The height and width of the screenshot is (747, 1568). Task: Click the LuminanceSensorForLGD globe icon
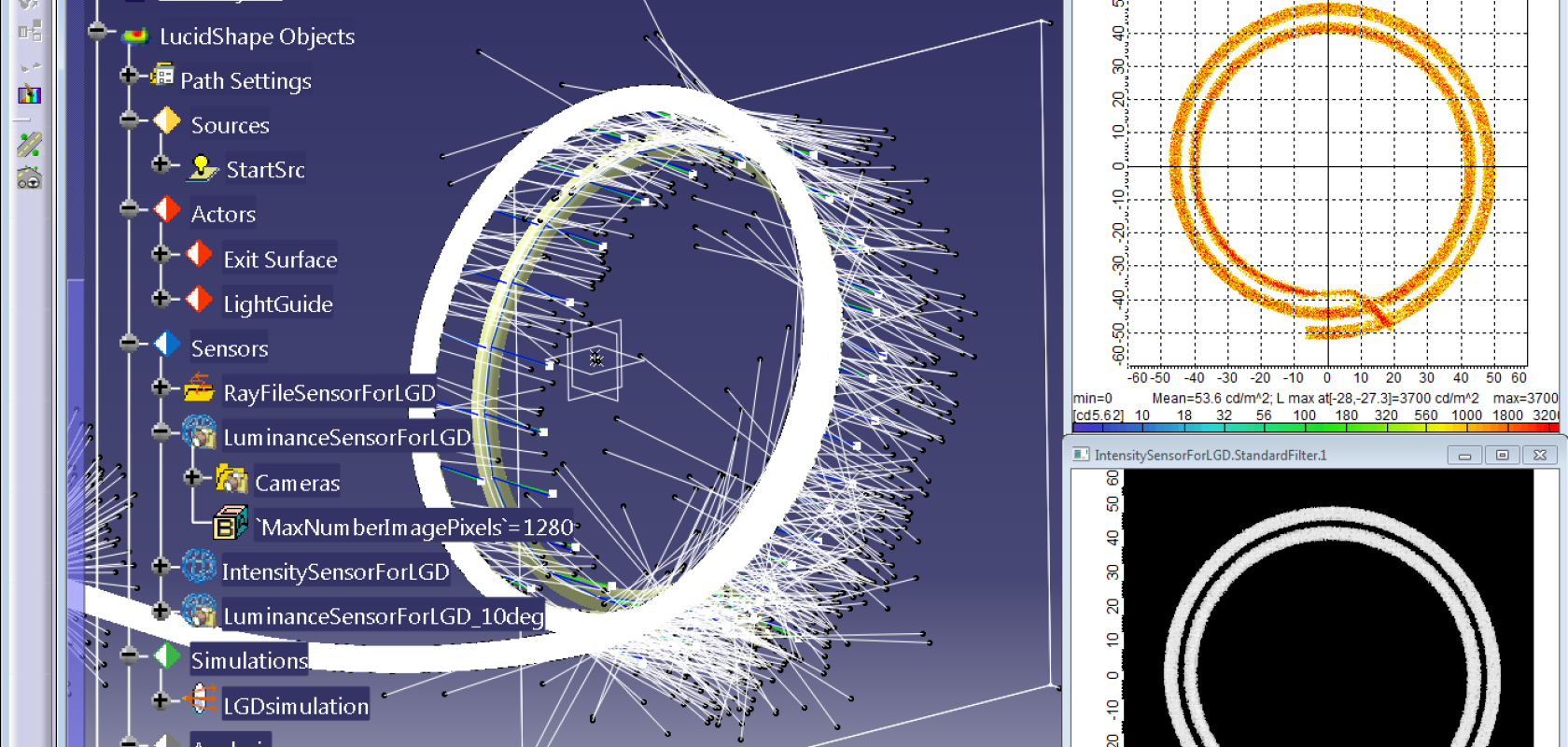(199, 431)
